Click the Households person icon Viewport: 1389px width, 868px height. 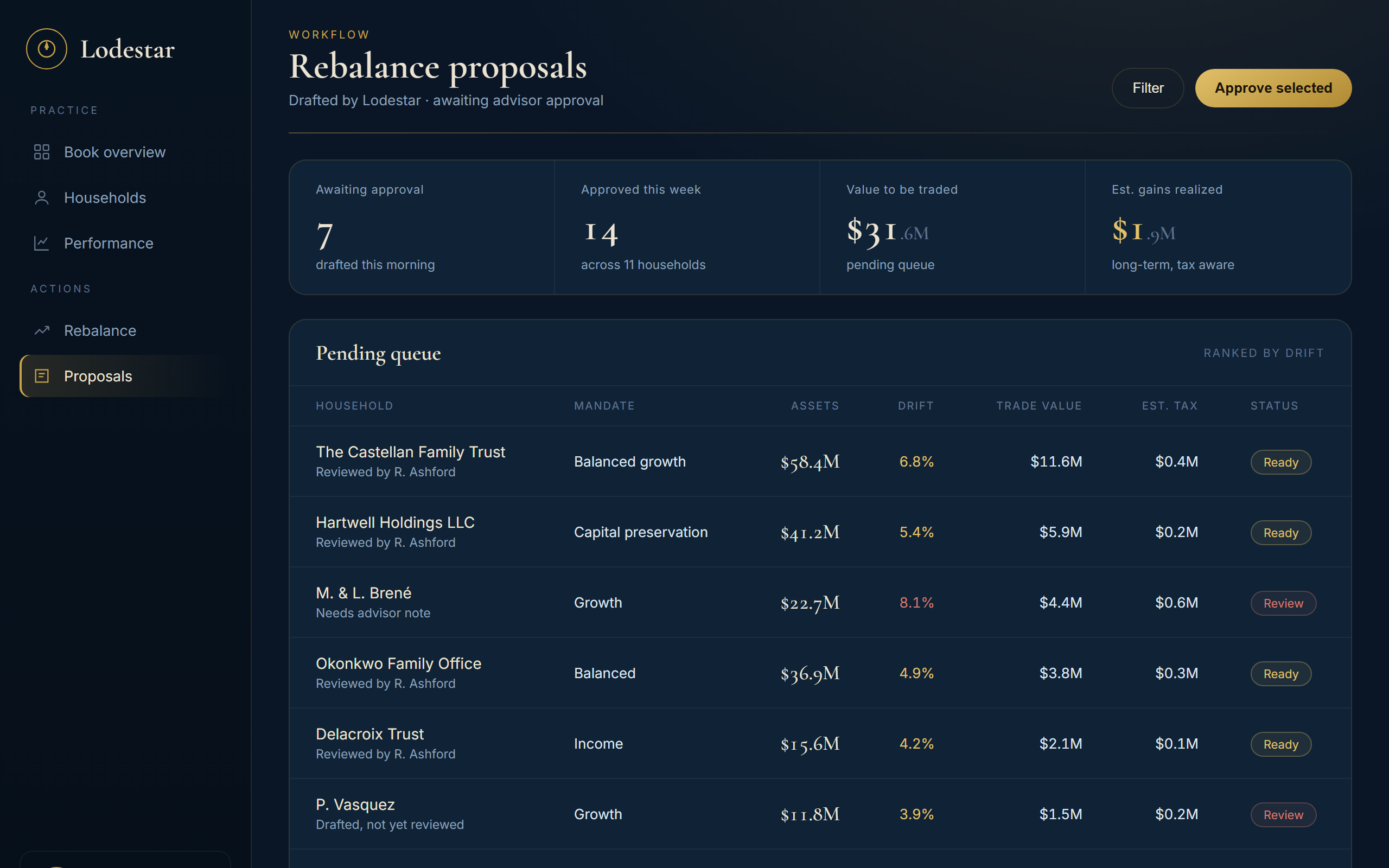click(42, 197)
